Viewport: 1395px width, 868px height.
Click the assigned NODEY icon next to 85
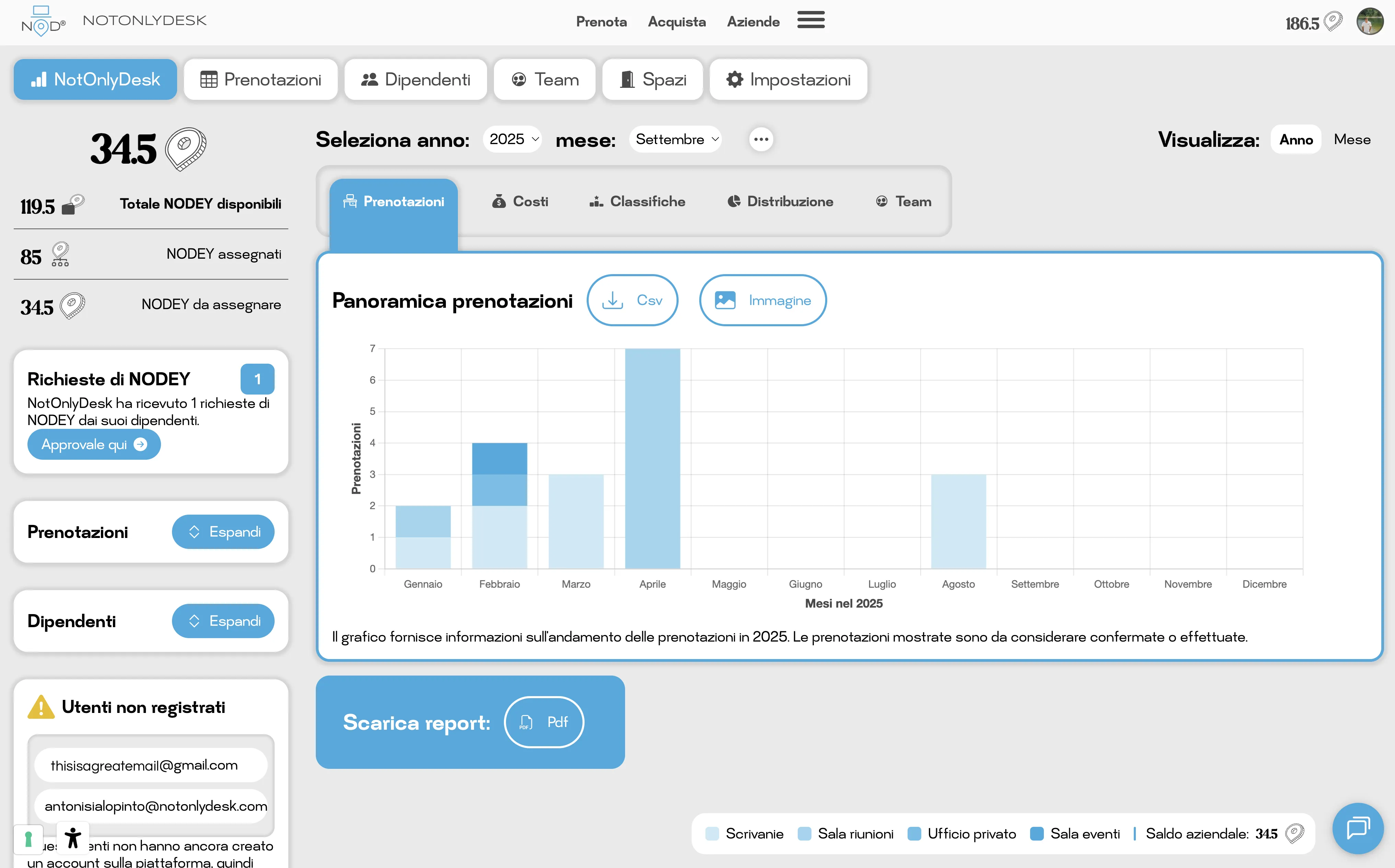(60, 254)
